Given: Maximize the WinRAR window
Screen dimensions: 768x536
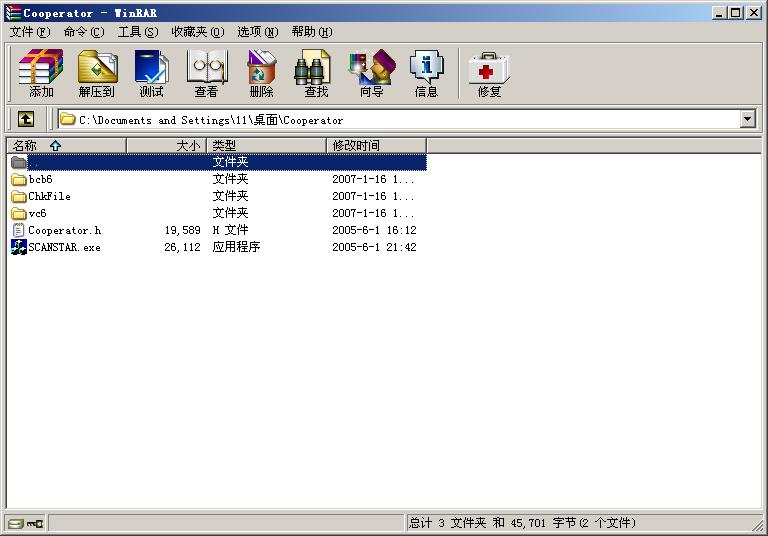Looking at the screenshot, I should (736, 13).
